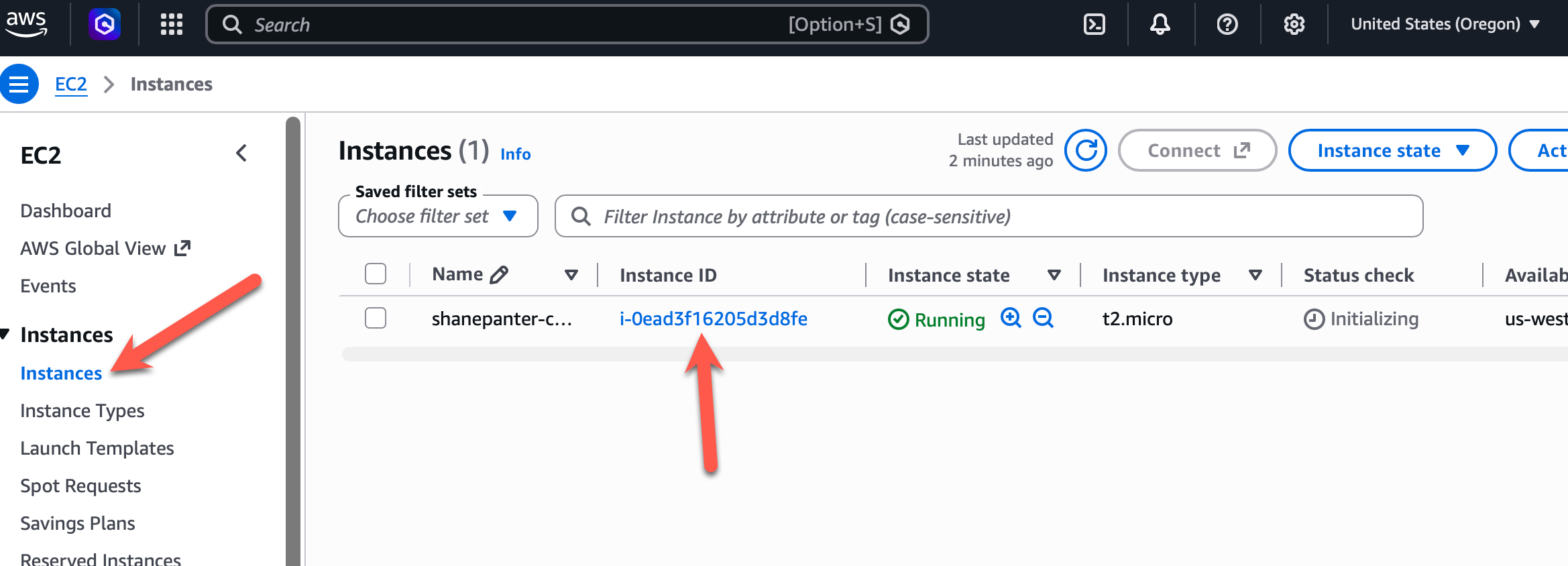Screen dimensions: 1568x566
Task: Click the sidebar vertical scrollbar
Action: tap(293, 341)
